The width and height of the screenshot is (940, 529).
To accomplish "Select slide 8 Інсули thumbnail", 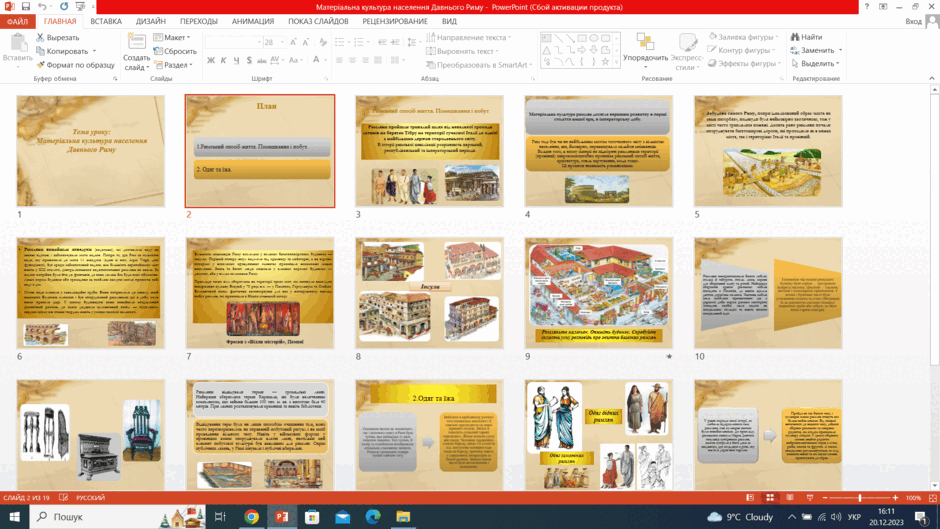I will pyautogui.click(x=429, y=293).
